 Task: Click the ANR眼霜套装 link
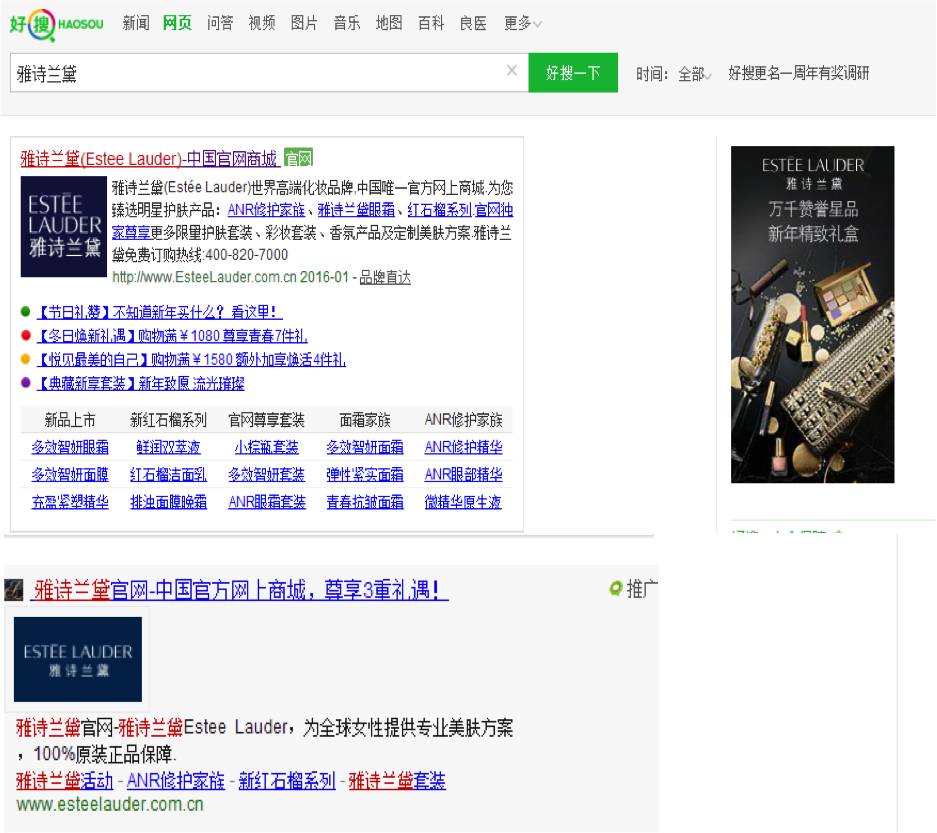(x=267, y=502)
